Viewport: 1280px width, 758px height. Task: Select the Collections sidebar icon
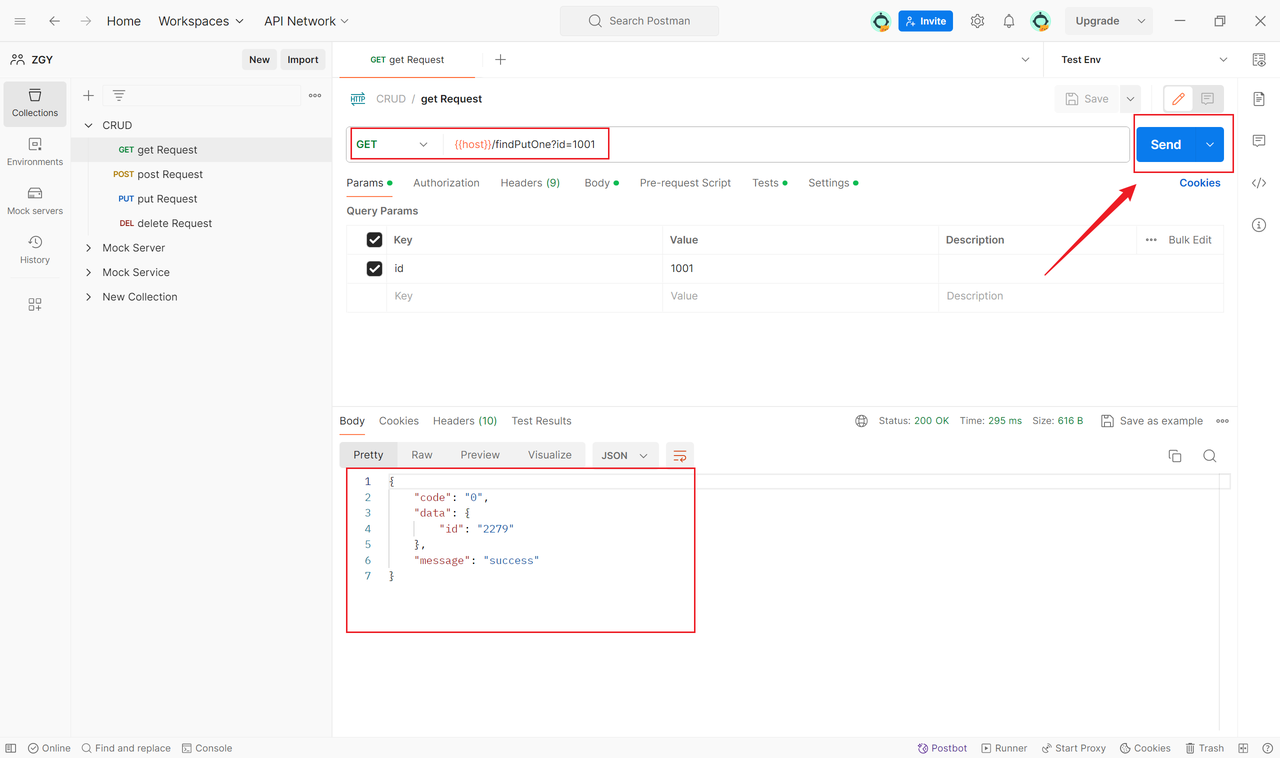pos(35,103)
